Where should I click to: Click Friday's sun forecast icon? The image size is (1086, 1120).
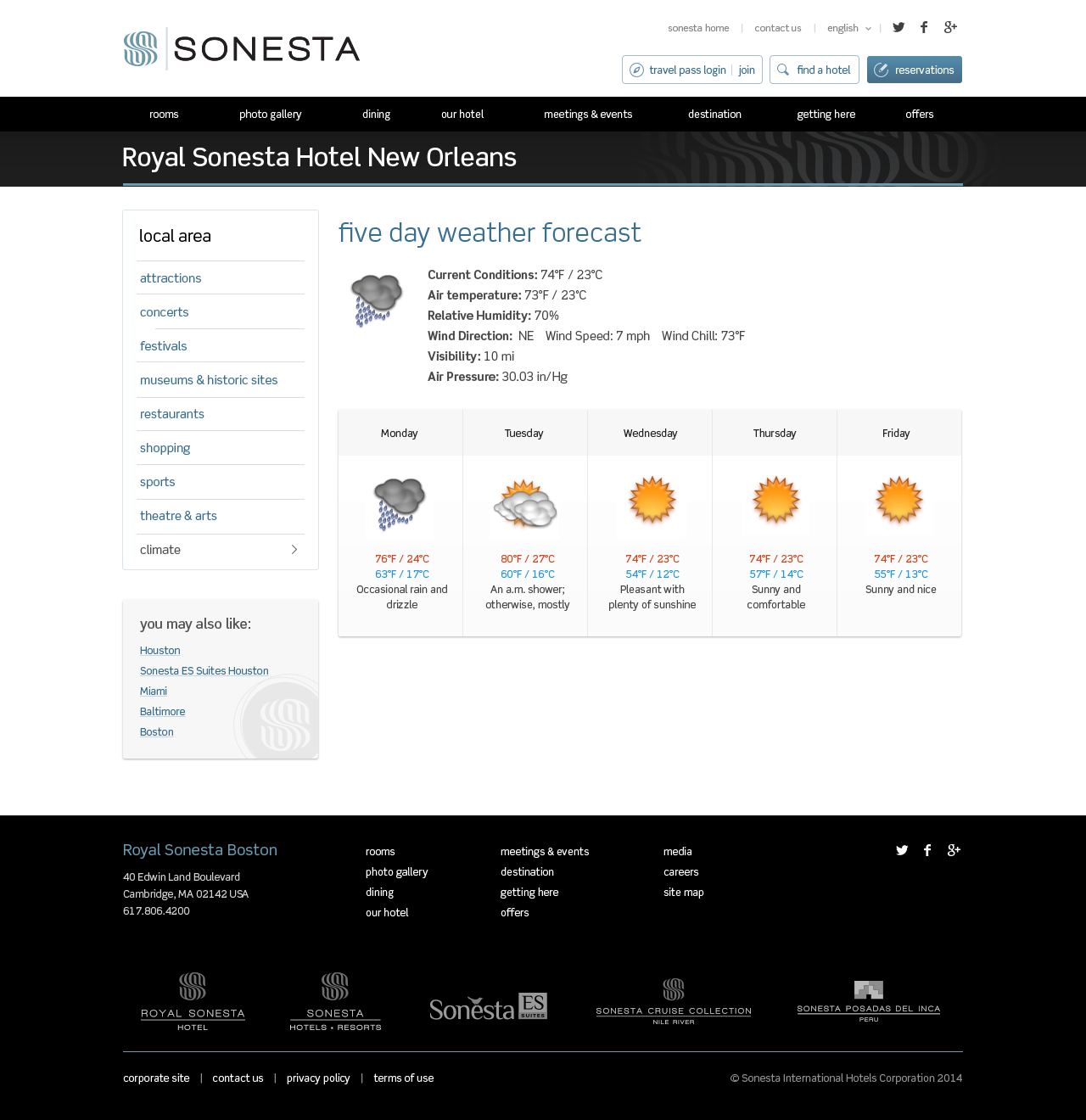(899, 500)
